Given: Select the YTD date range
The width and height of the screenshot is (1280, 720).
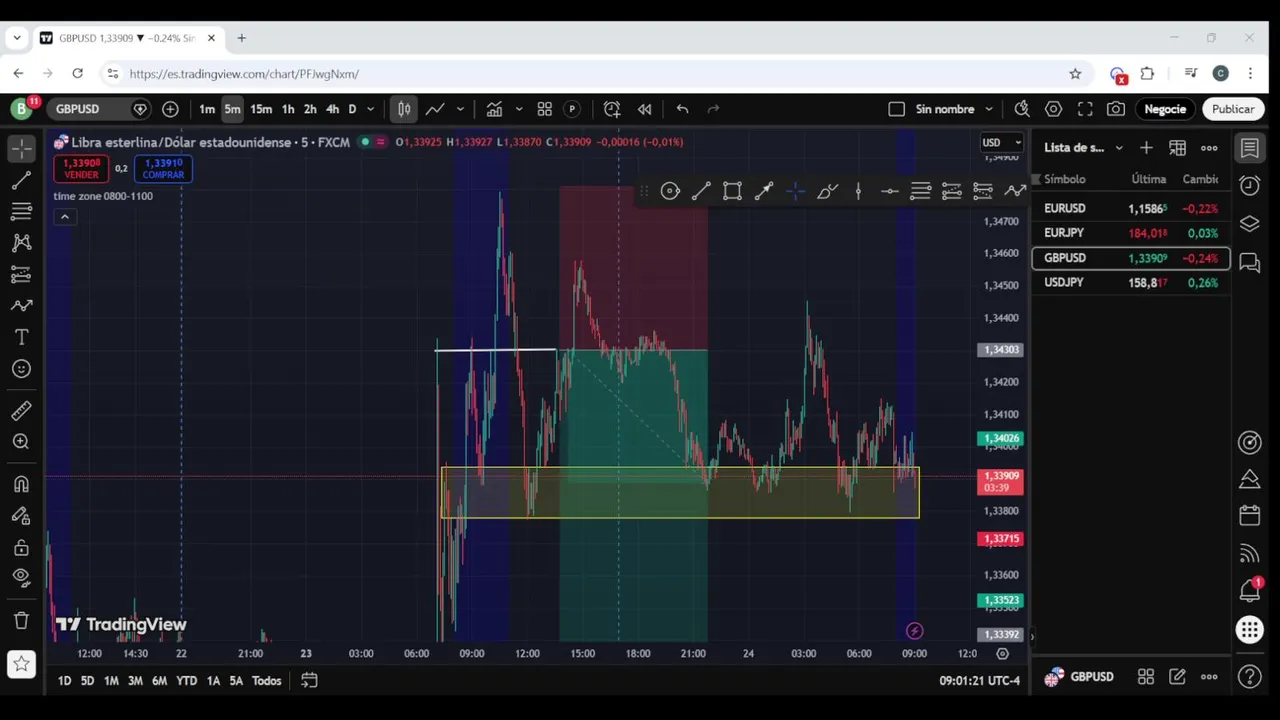Looking at the screenshot, I should pyautogui.click(x=186, y=681).
